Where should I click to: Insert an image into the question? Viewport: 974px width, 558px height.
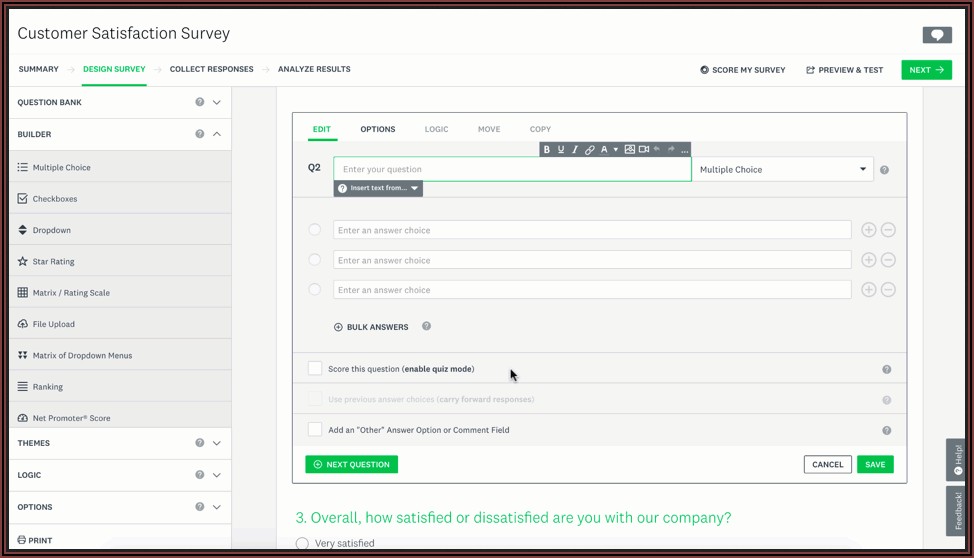629,150
